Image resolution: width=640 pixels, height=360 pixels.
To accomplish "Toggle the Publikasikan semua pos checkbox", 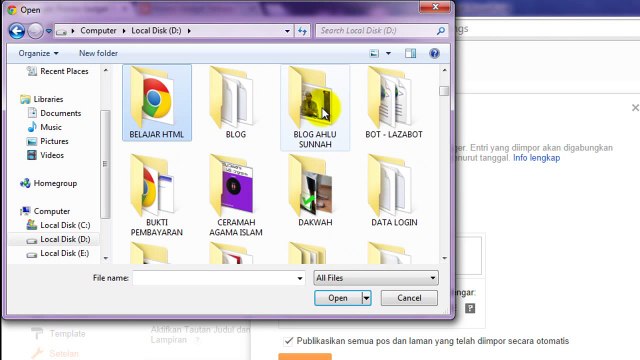I will (x=289, y=341).
